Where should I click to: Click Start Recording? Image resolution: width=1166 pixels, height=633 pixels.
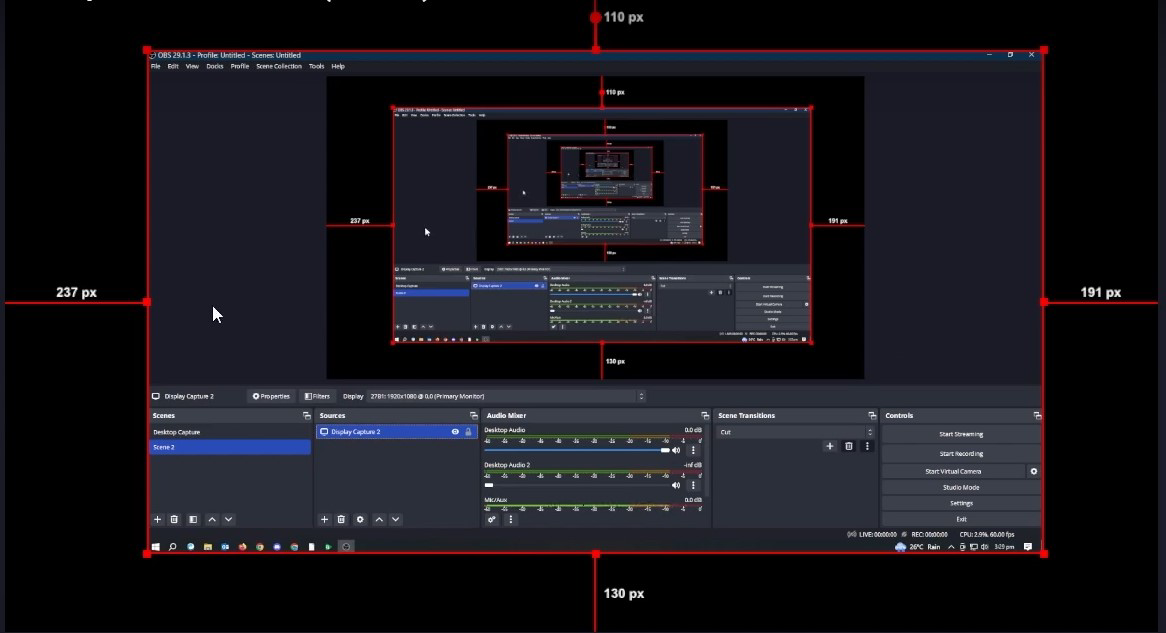(x=961, y=454)
